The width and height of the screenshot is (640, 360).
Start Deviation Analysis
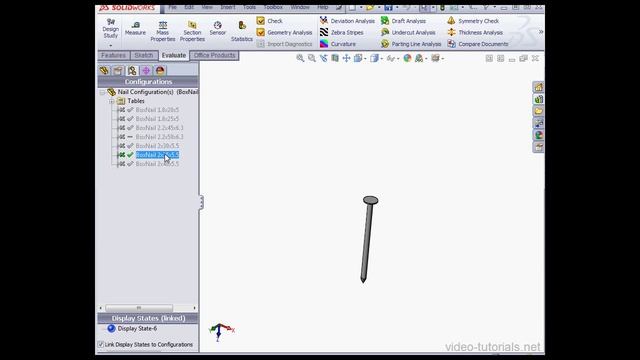(x=347, y=21)
